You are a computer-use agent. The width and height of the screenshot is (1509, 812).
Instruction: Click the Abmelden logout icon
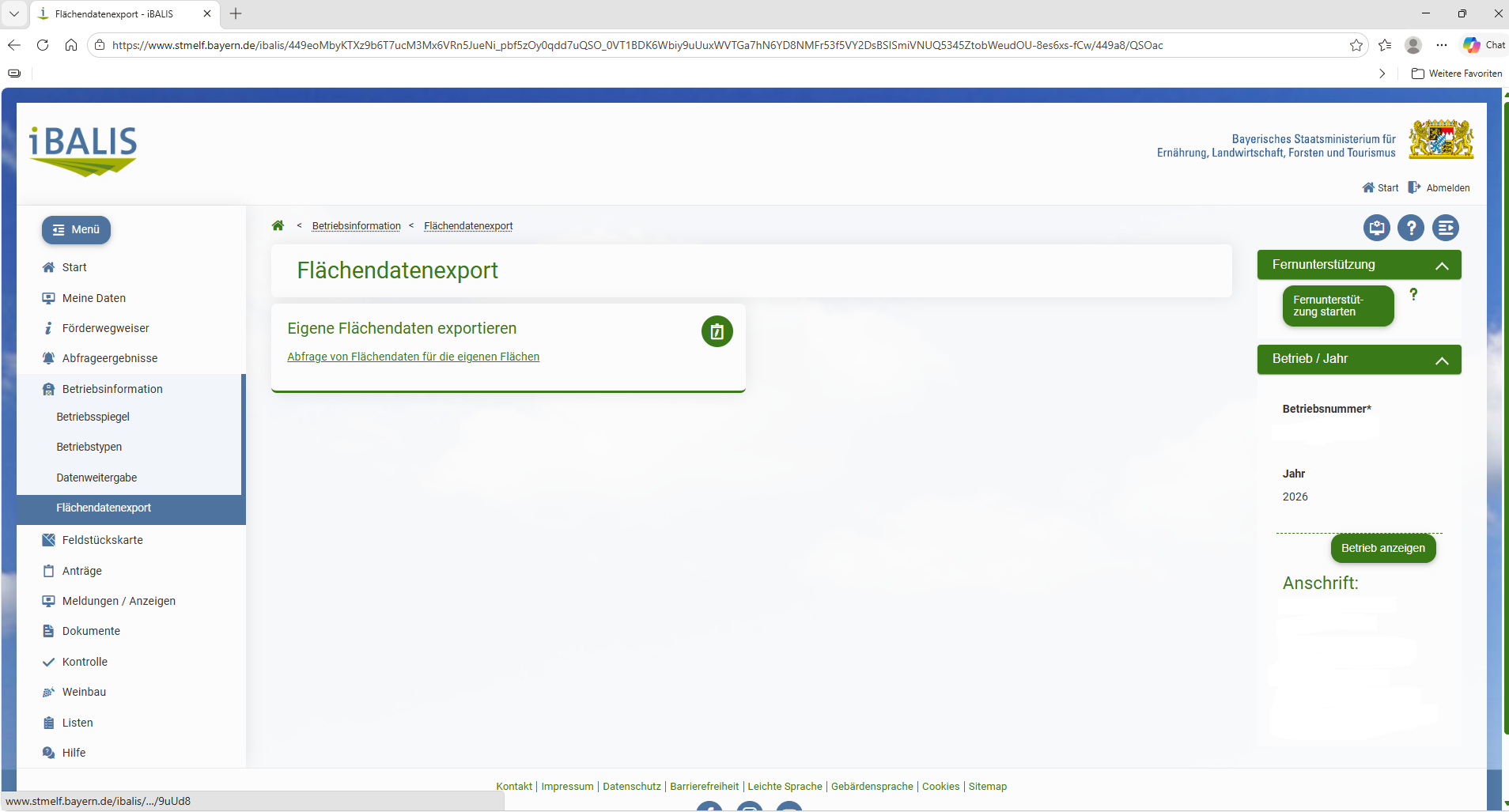1414,187
